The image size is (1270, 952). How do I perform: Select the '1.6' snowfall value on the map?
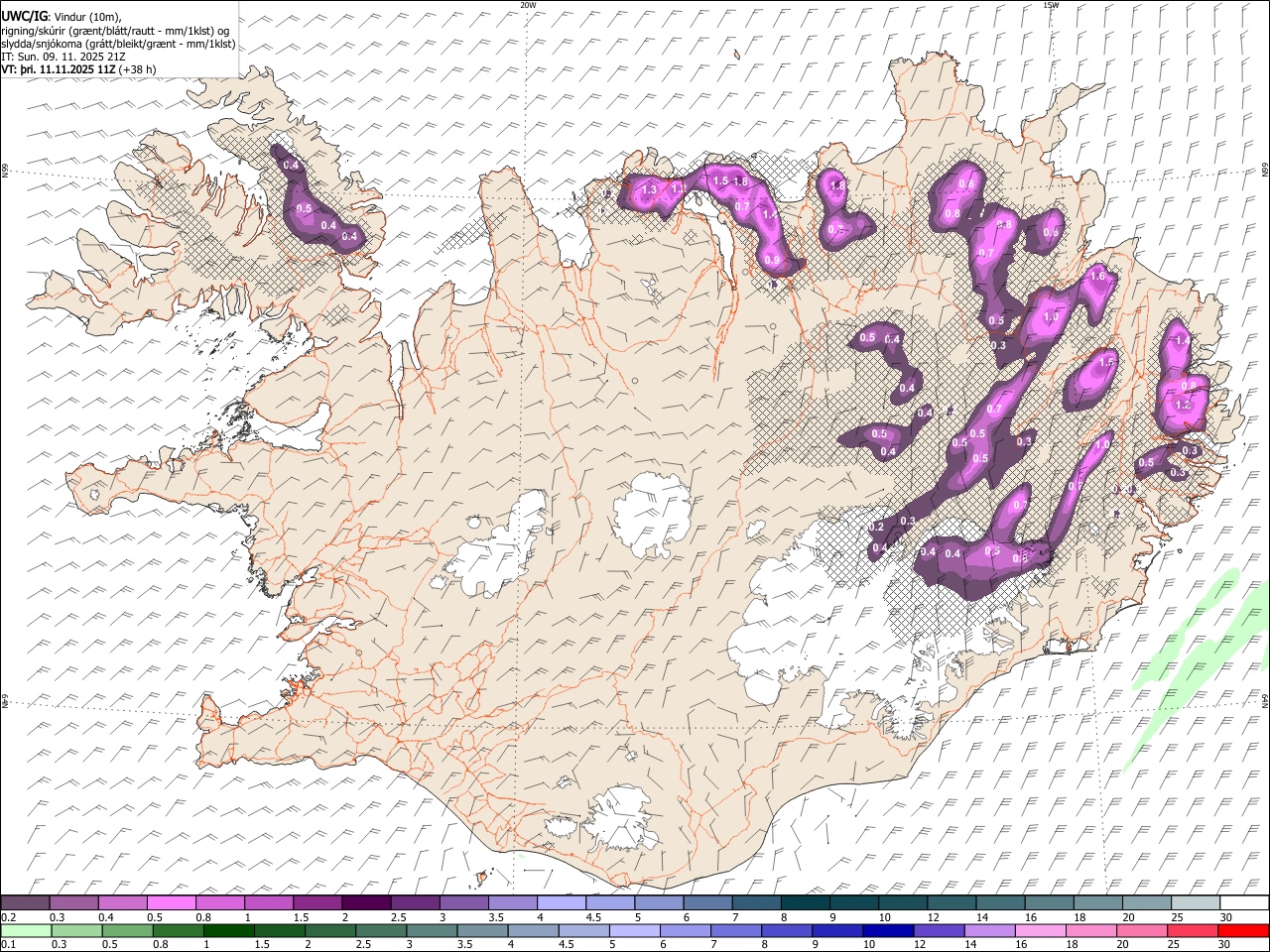1097,278
